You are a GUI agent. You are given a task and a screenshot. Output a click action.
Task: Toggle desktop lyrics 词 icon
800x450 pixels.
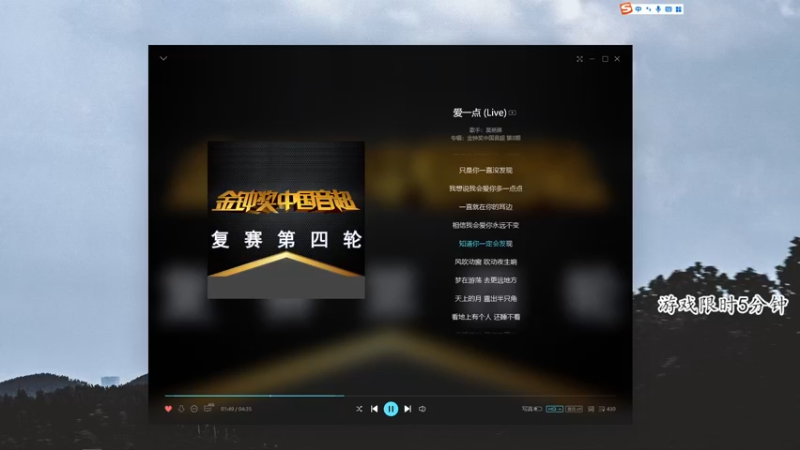(x=591, y=409)
